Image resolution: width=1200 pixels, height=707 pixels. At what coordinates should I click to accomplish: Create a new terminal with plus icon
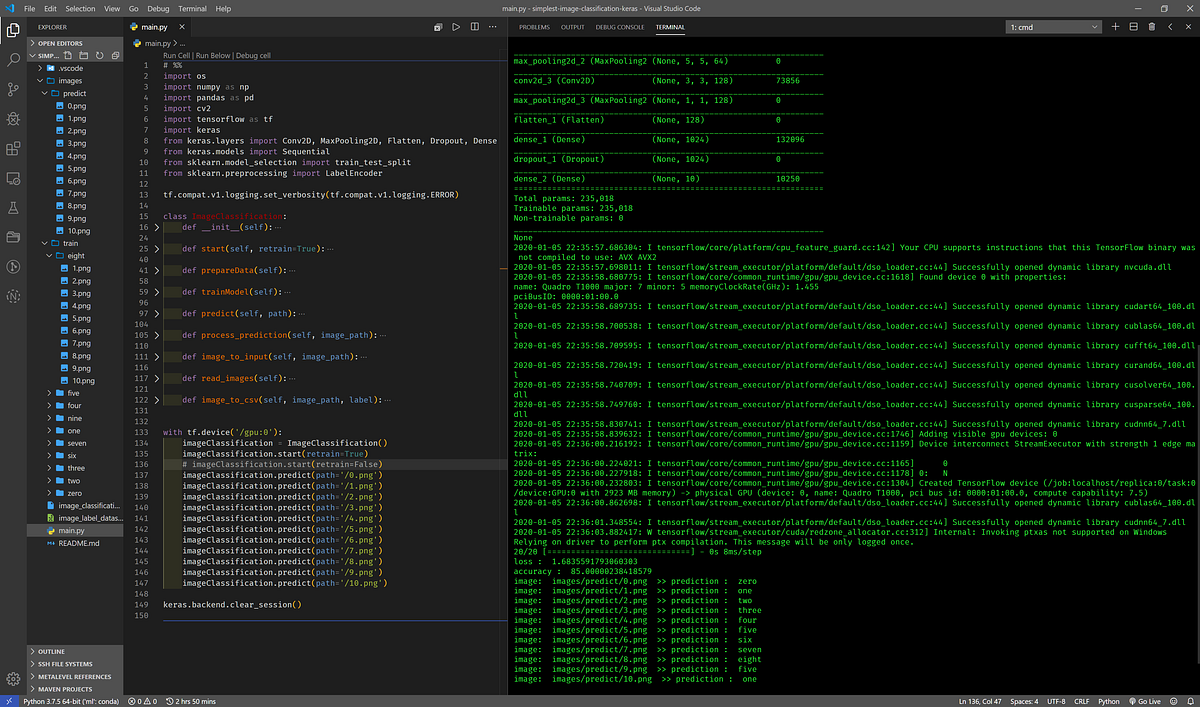click(x=1116, y=27)
